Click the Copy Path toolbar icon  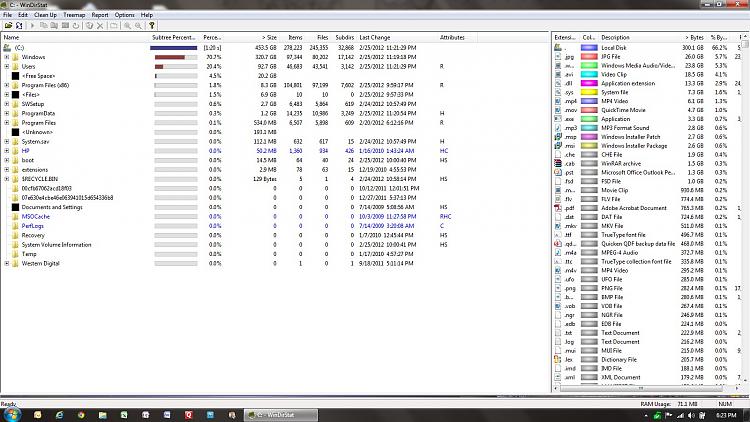point(44,25)
